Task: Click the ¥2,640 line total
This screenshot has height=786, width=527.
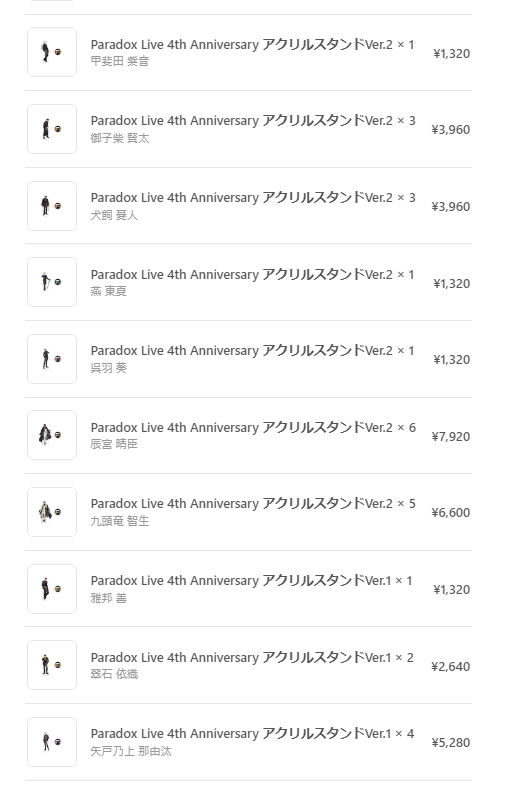Action: coord(451,667)
